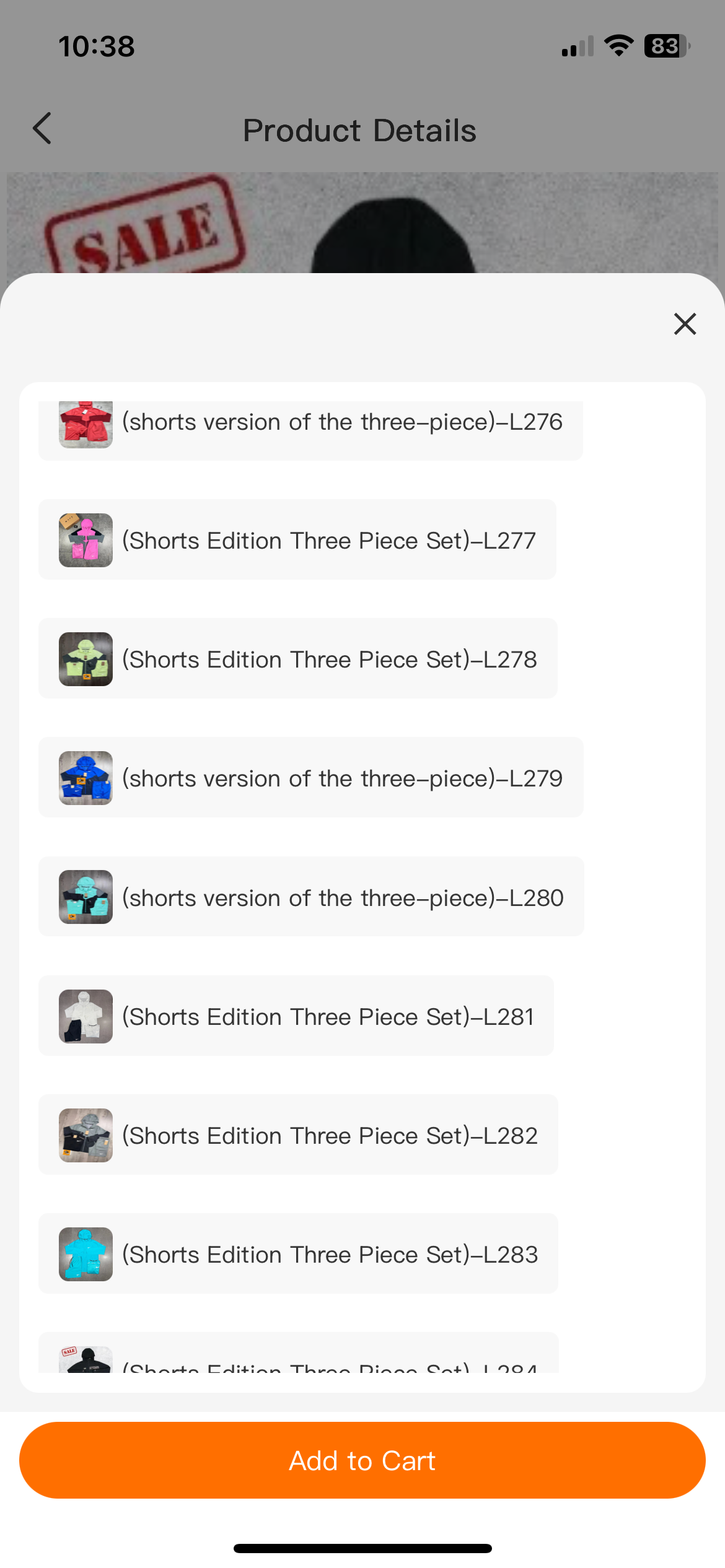
Task: Tap the red set thumbnail for L276
Action: 86,424
